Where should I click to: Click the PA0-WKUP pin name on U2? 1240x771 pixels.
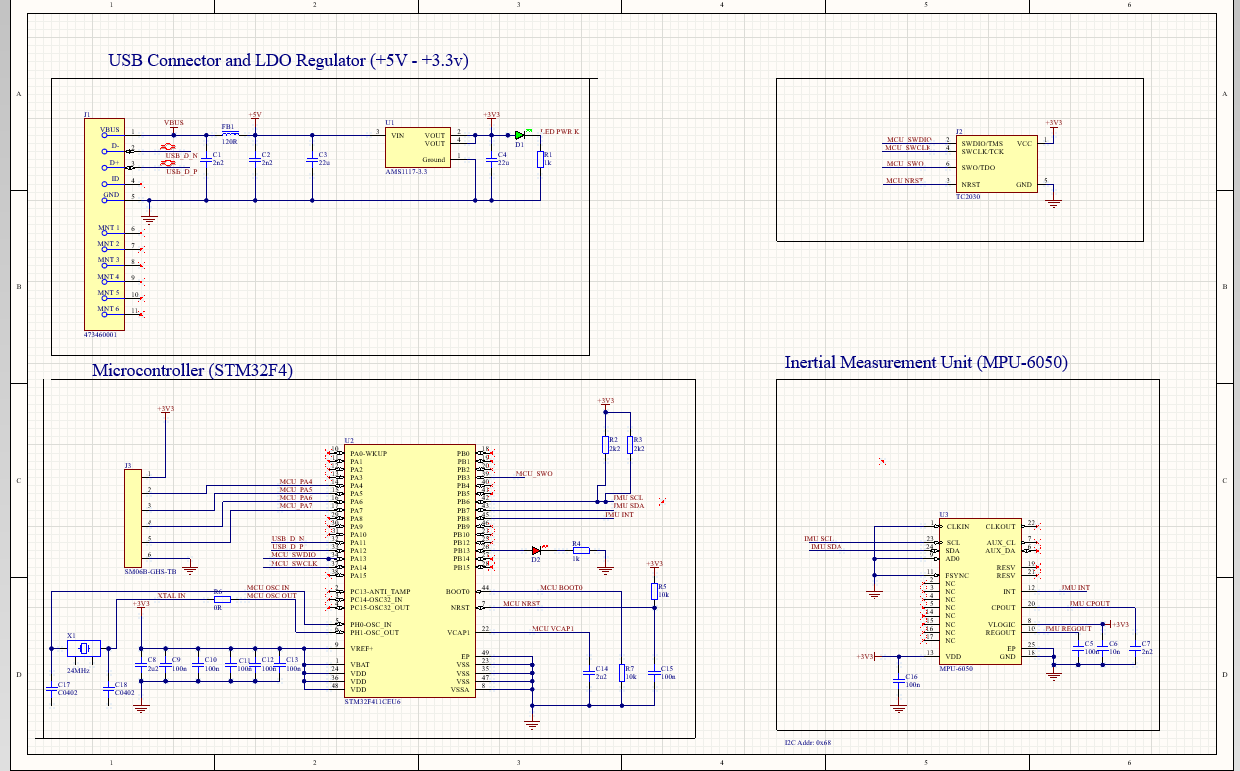368,453
